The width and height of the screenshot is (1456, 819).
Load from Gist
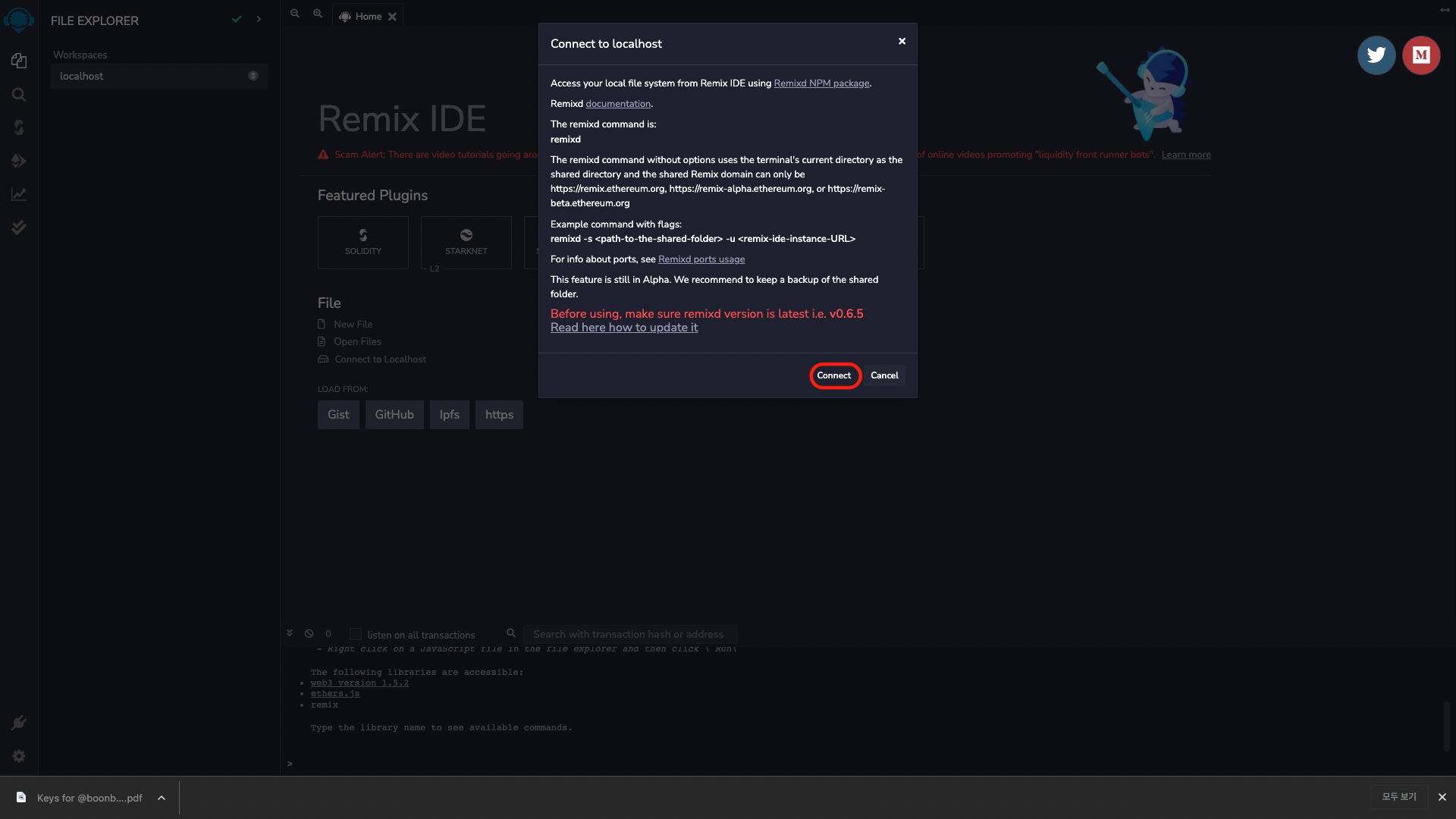(x=338, y=415)
